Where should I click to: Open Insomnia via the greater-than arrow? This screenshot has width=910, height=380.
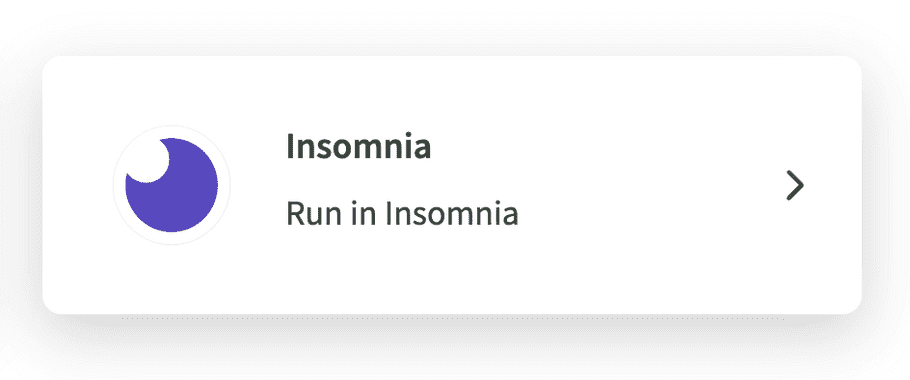point(795,186)
